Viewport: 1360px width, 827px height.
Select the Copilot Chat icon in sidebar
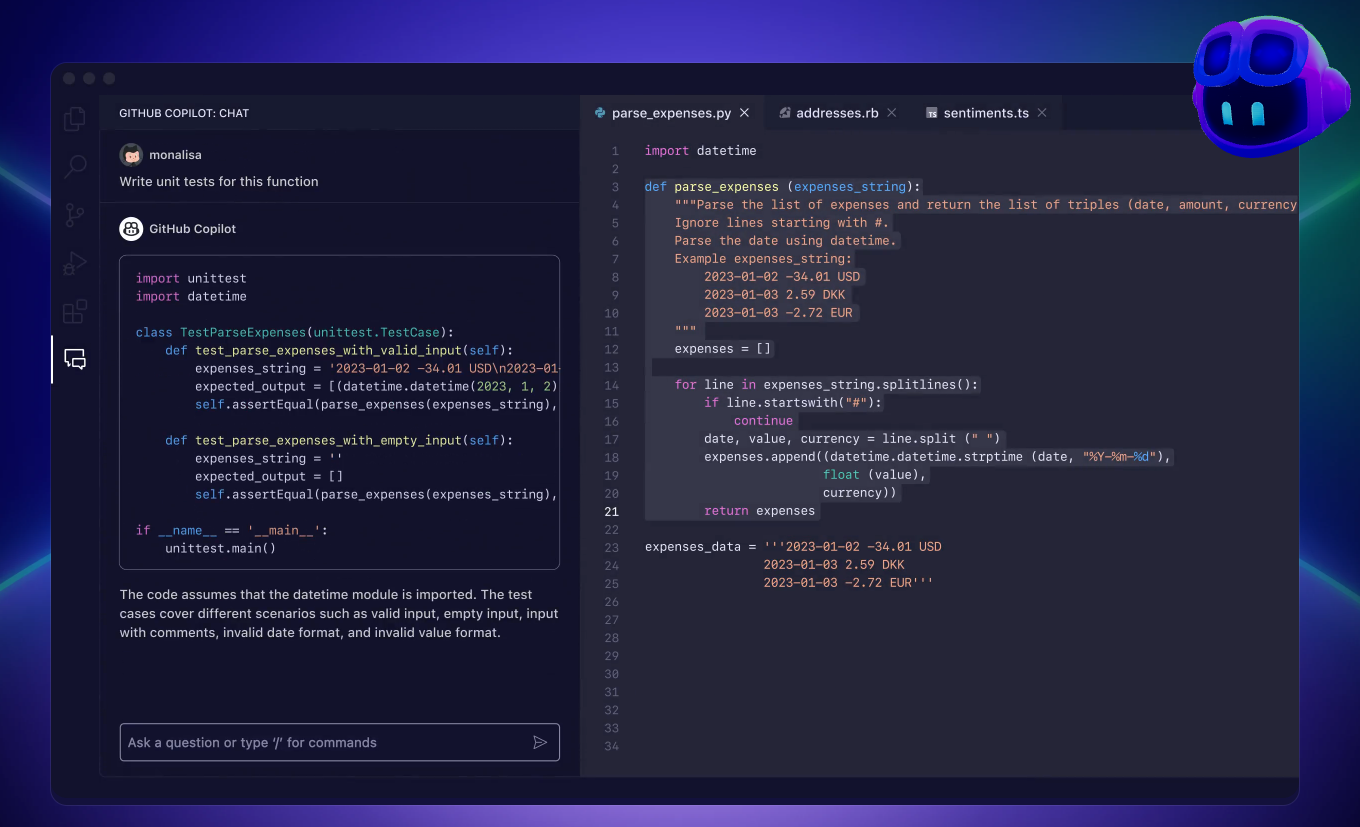pyautogui.click(x=75, y=359)
